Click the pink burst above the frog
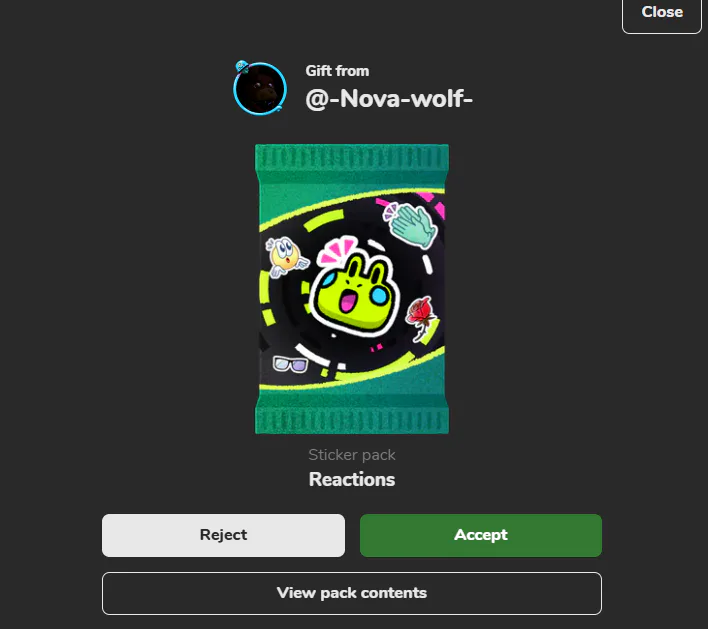Screen dimensions: 708x629 point(337,250)
